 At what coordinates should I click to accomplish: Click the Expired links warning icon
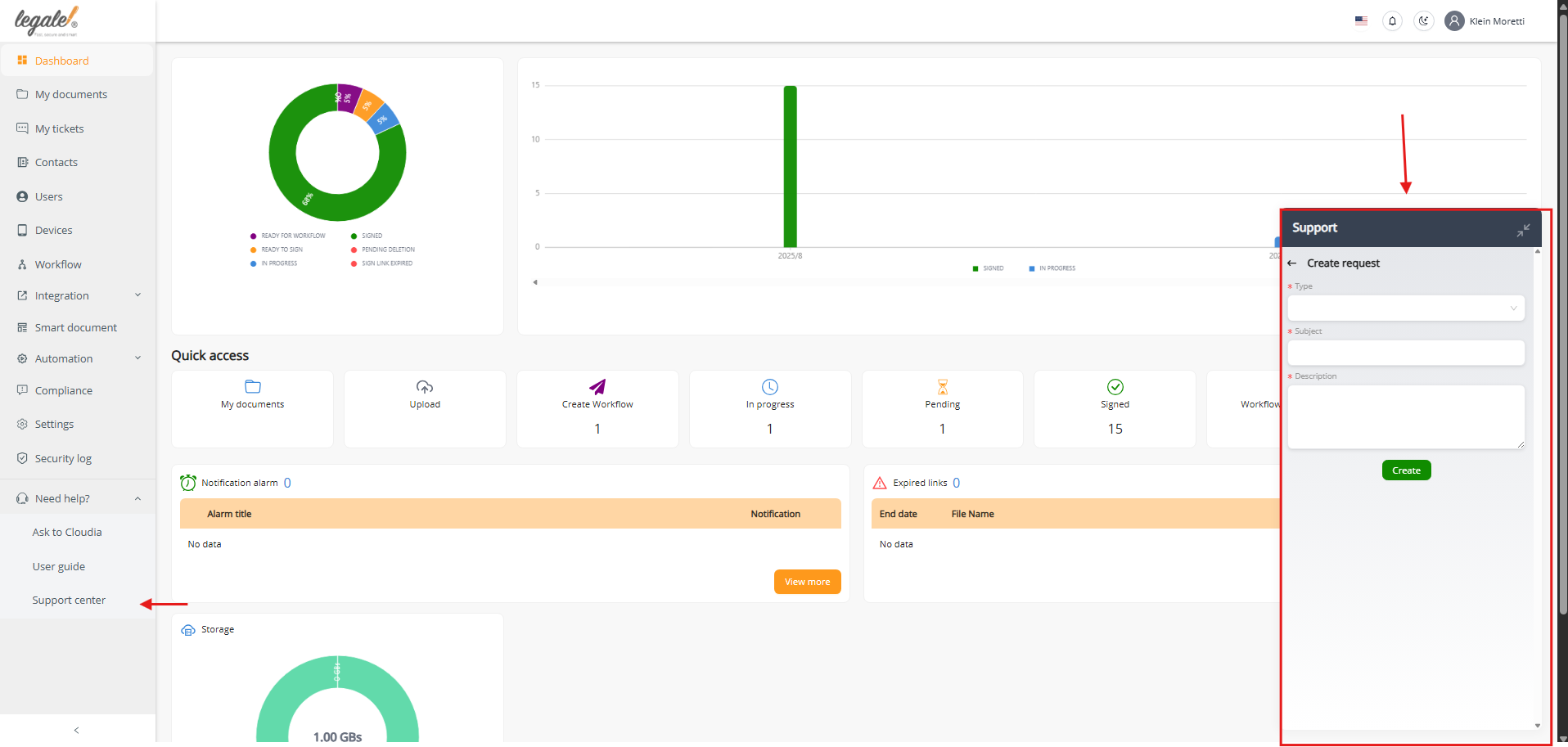click(880, 483)
